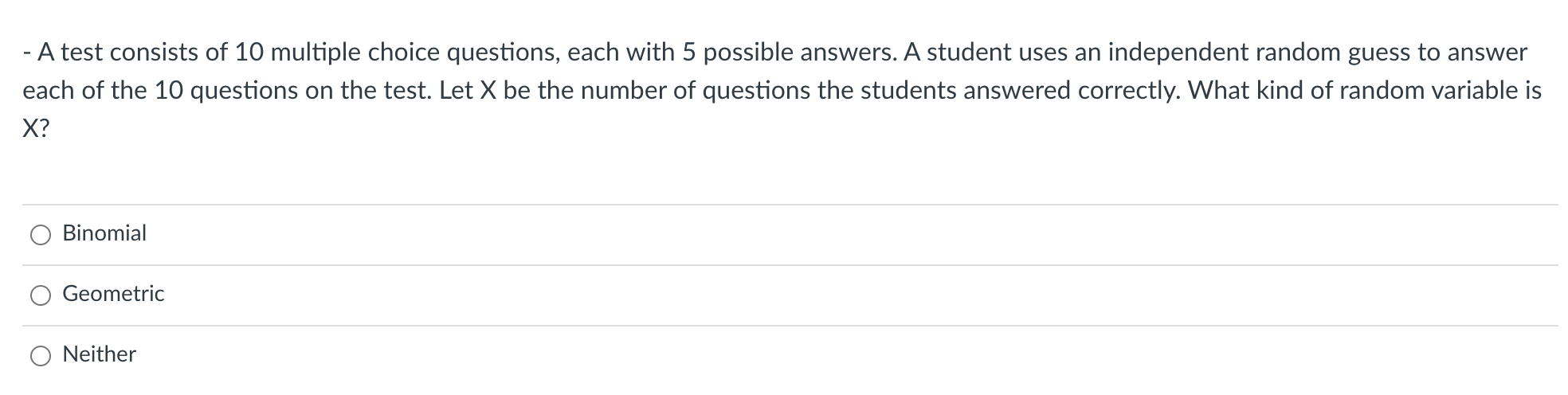Click the Geometric answer label text
1568x395 pixels.
coord(113,294)
